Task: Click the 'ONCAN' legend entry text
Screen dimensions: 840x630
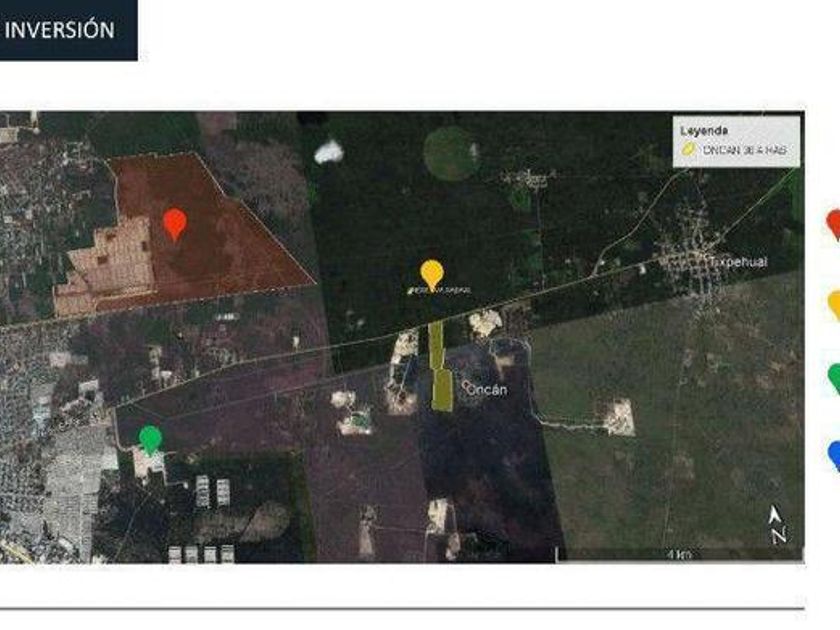Action: 745,150
